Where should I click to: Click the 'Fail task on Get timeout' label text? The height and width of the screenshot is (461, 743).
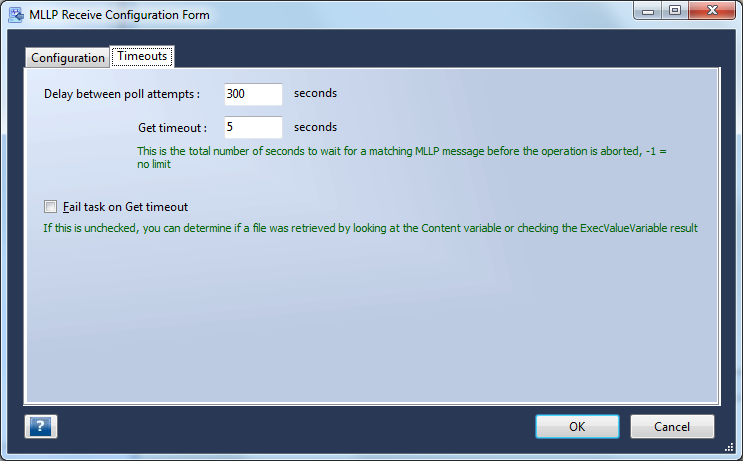[126, 207]
